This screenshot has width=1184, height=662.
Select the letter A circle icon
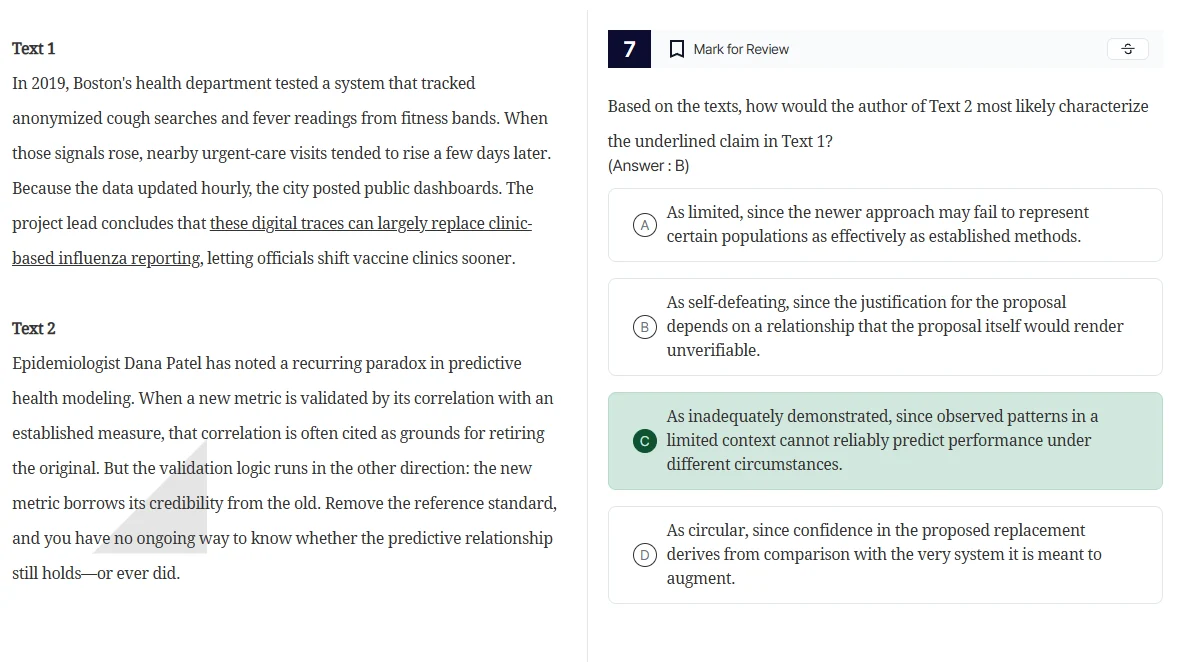click(x=644, y=224)
